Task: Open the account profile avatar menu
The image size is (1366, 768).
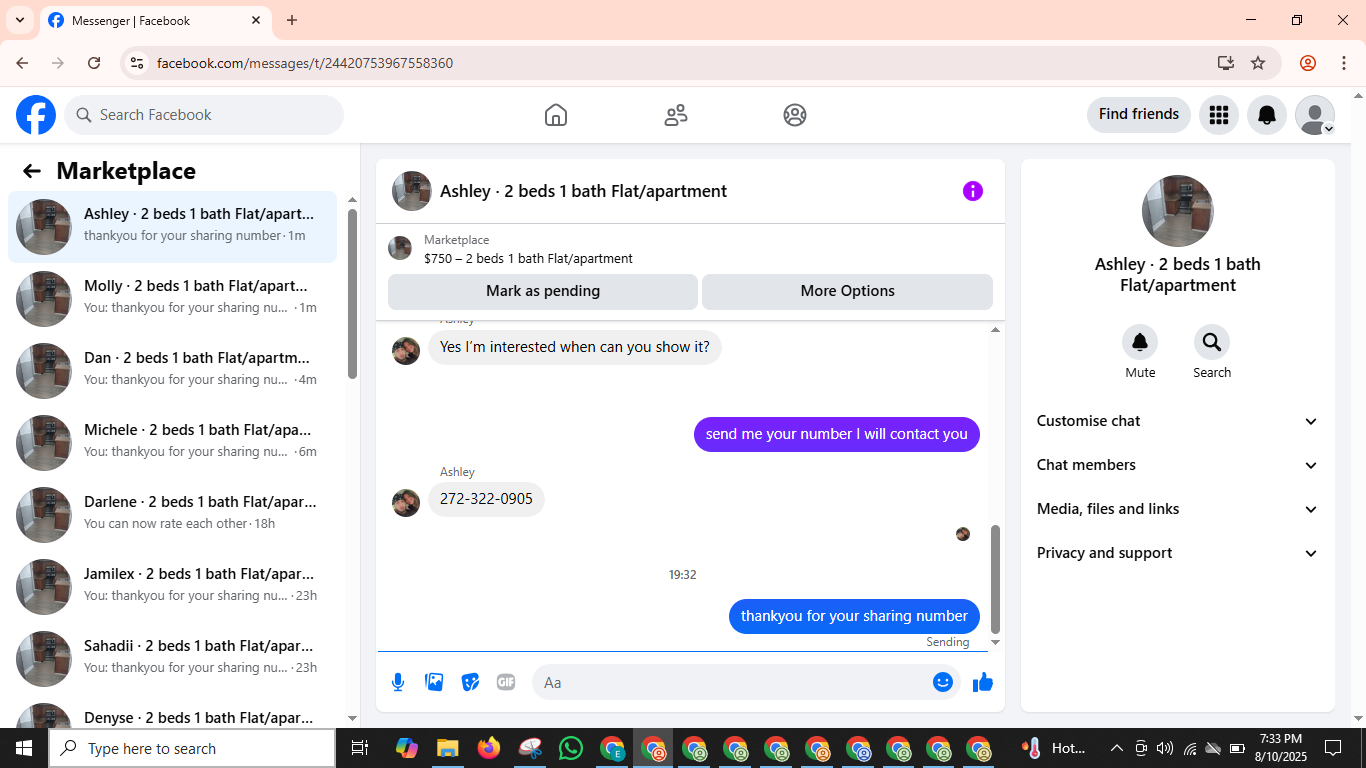Action: pos(1314,115)
